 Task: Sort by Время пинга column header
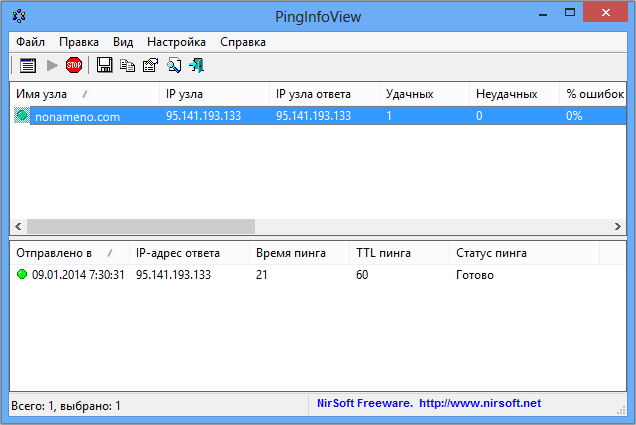pyautogui.click(x=299, y=253)
